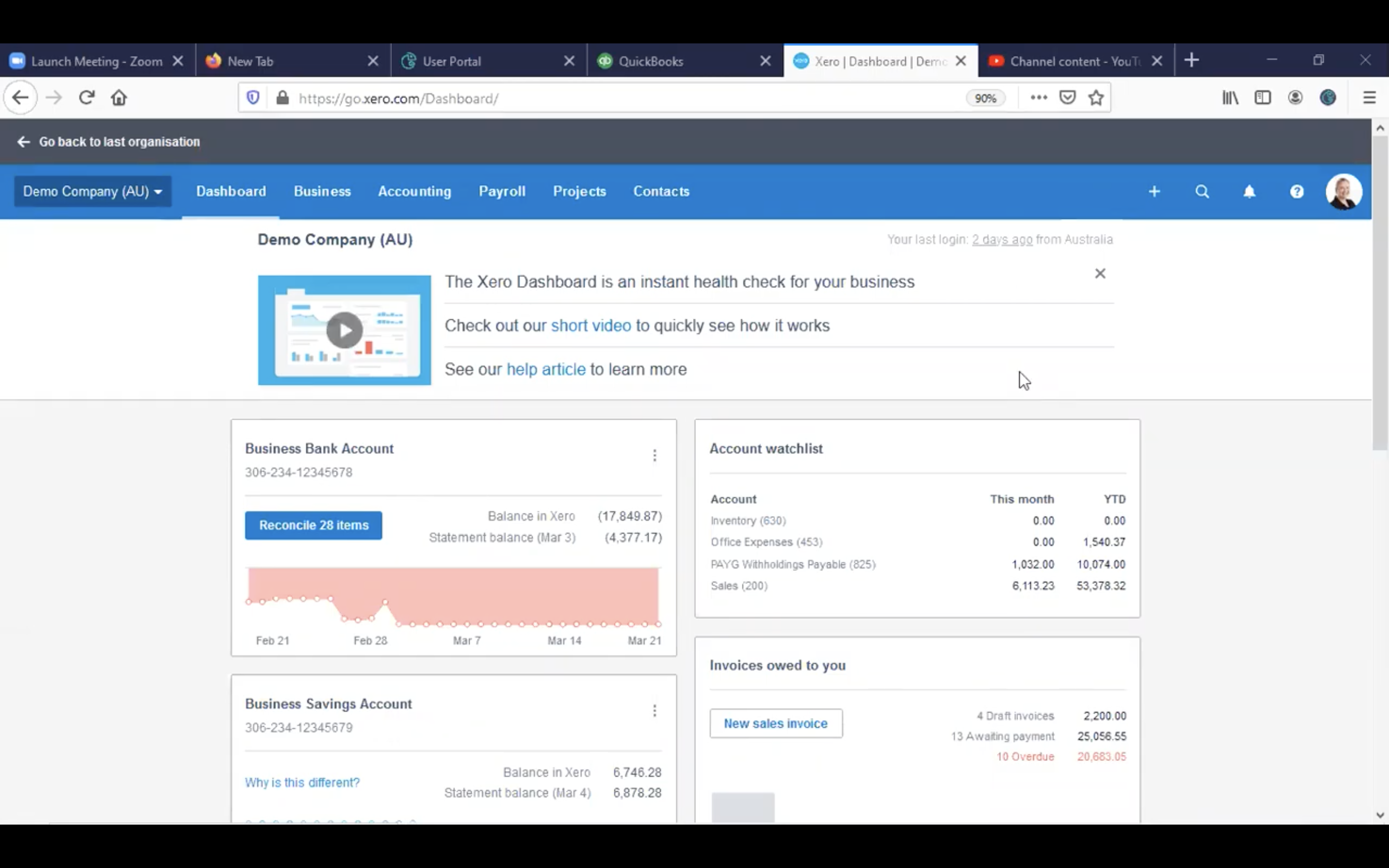Click Reconcile 28 items button
This screenshot has width=1389, height=868.
coord(313,525)
